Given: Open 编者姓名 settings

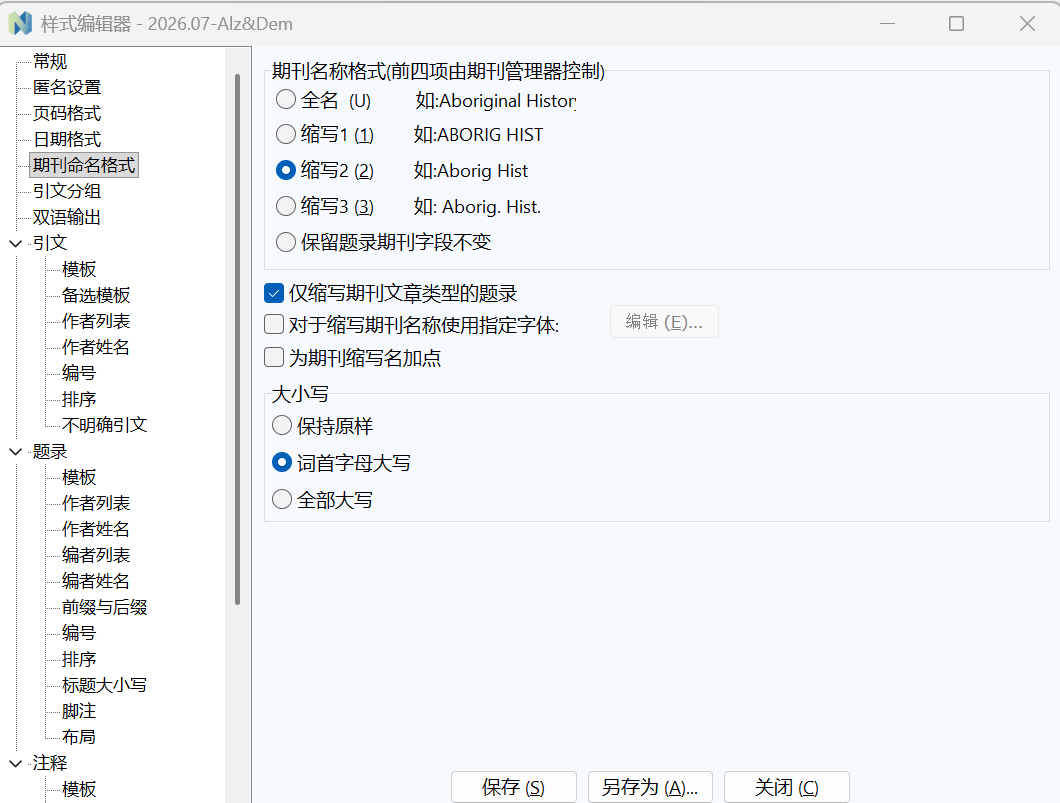Looking at the screenshot, I should 96,581.
